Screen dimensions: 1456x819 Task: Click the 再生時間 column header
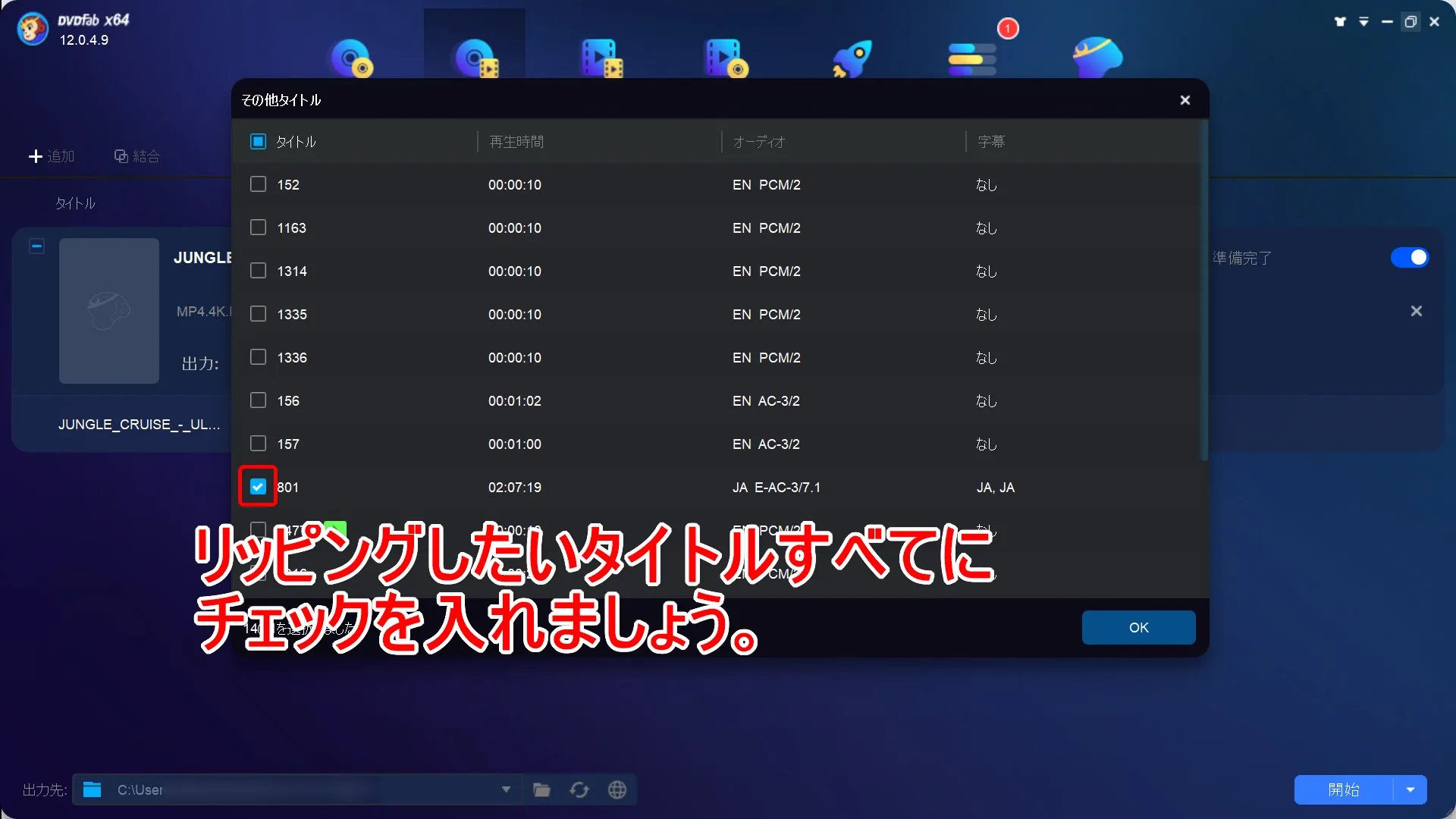(x=516, y=142)
